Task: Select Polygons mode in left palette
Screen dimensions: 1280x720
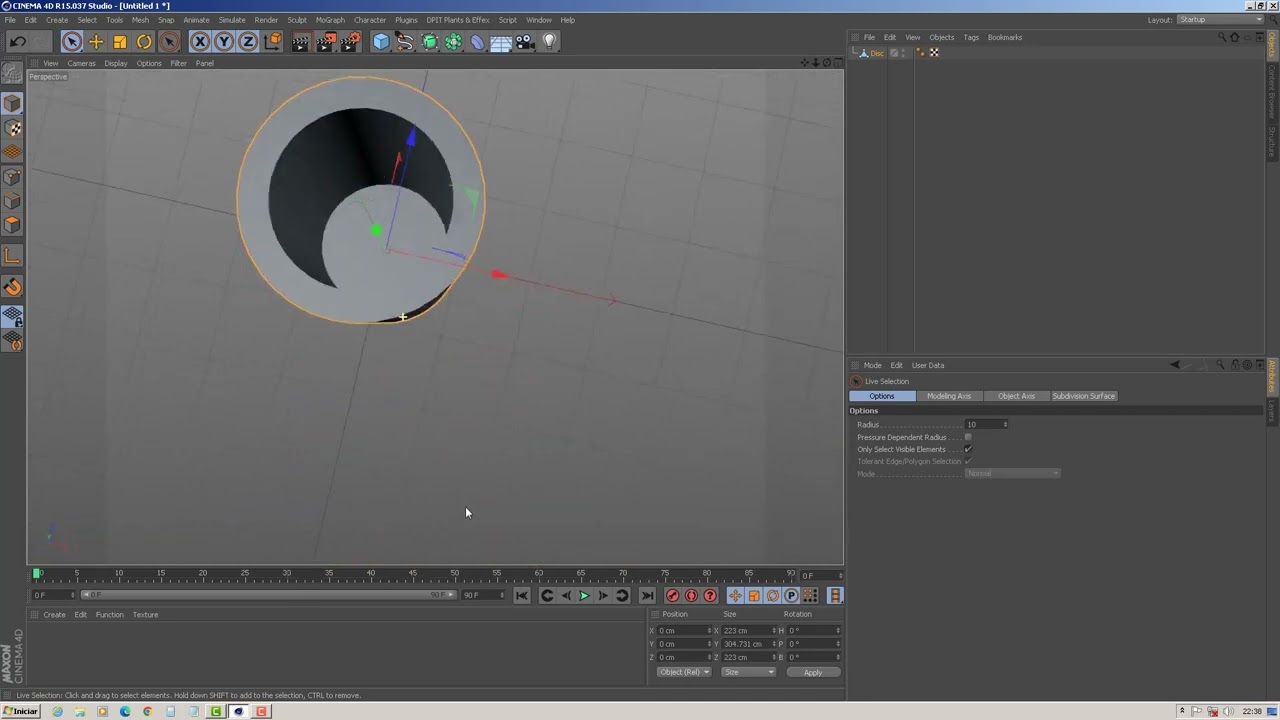Action: pyautogui.click(x=12, y=226)
